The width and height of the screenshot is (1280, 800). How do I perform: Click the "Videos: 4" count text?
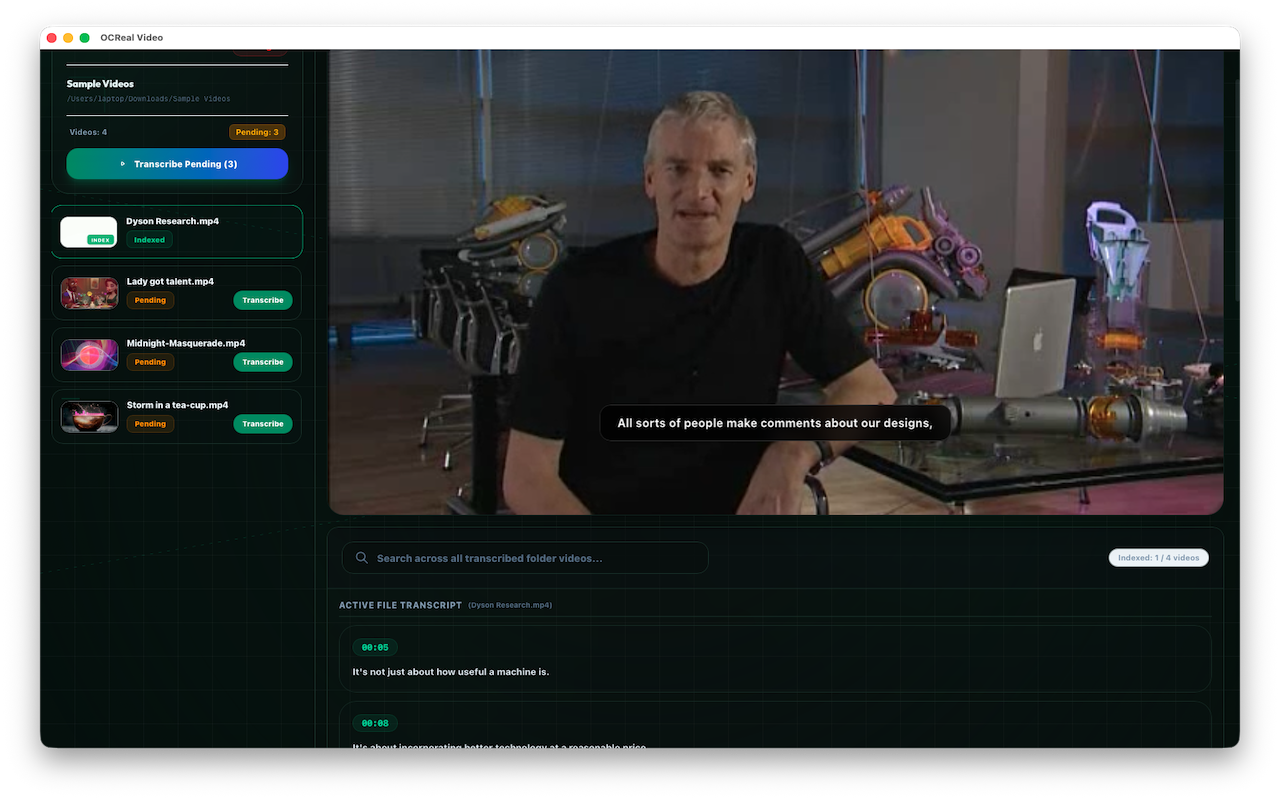88,132
